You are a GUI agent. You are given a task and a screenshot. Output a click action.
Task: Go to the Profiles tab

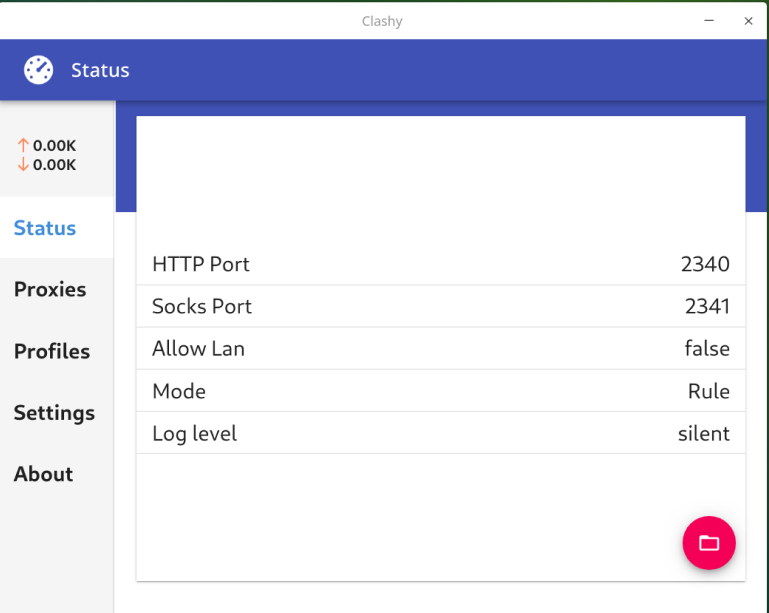[52, 351]
